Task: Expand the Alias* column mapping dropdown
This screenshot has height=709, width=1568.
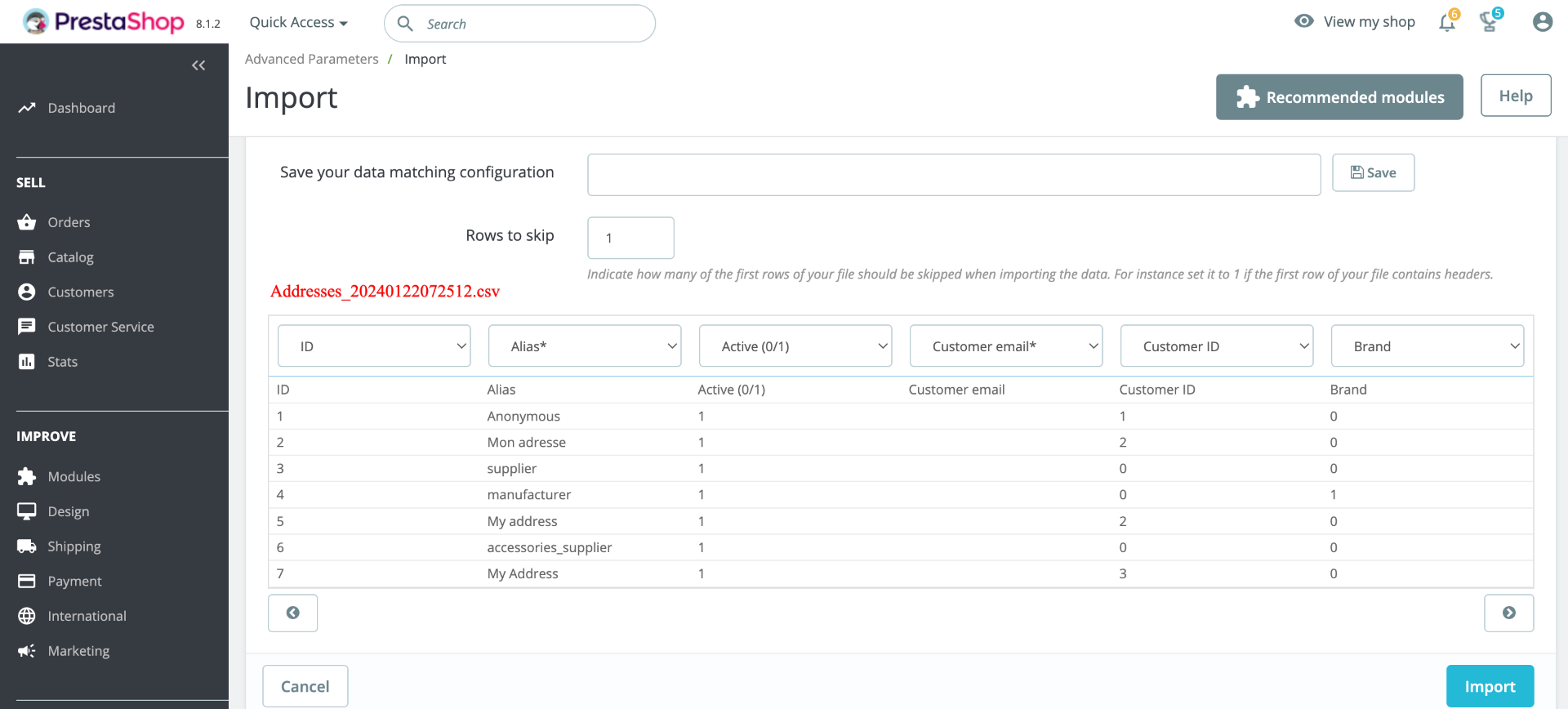Action: (x=585, y=346)
